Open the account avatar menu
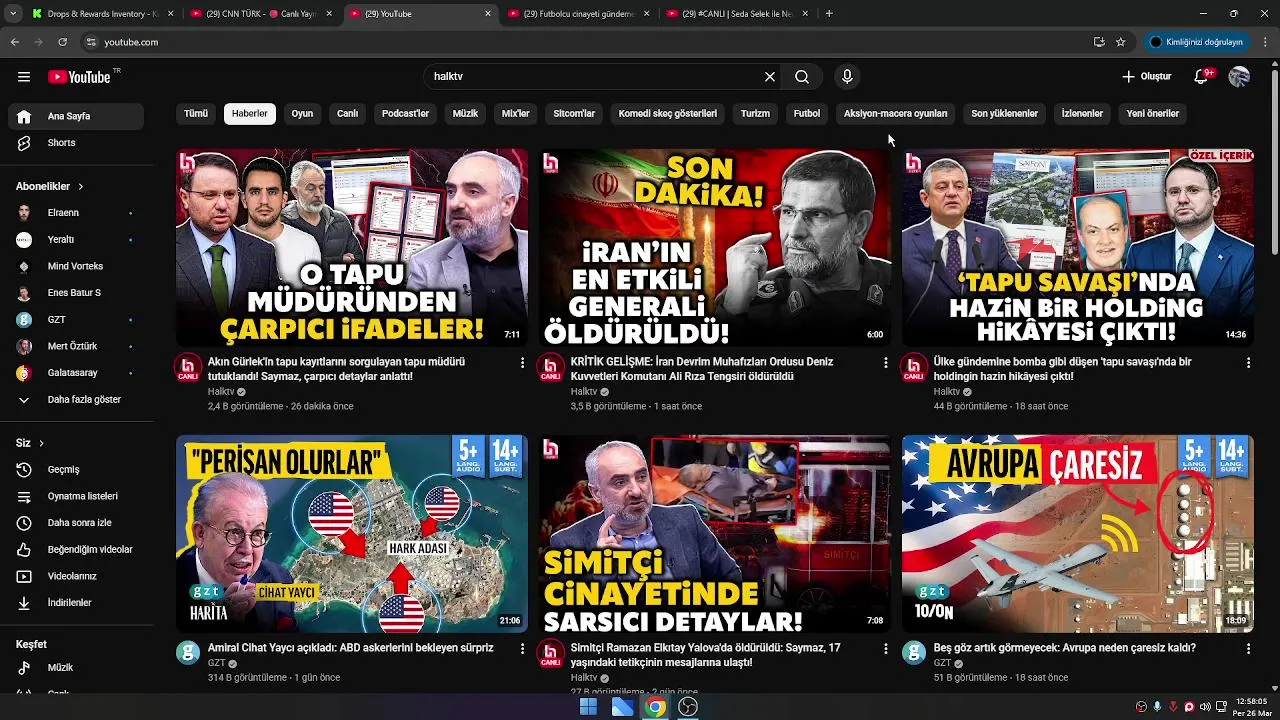The height and width of the screenshot is (720, 1280). pyautogui.click(x=1239, y=77)
